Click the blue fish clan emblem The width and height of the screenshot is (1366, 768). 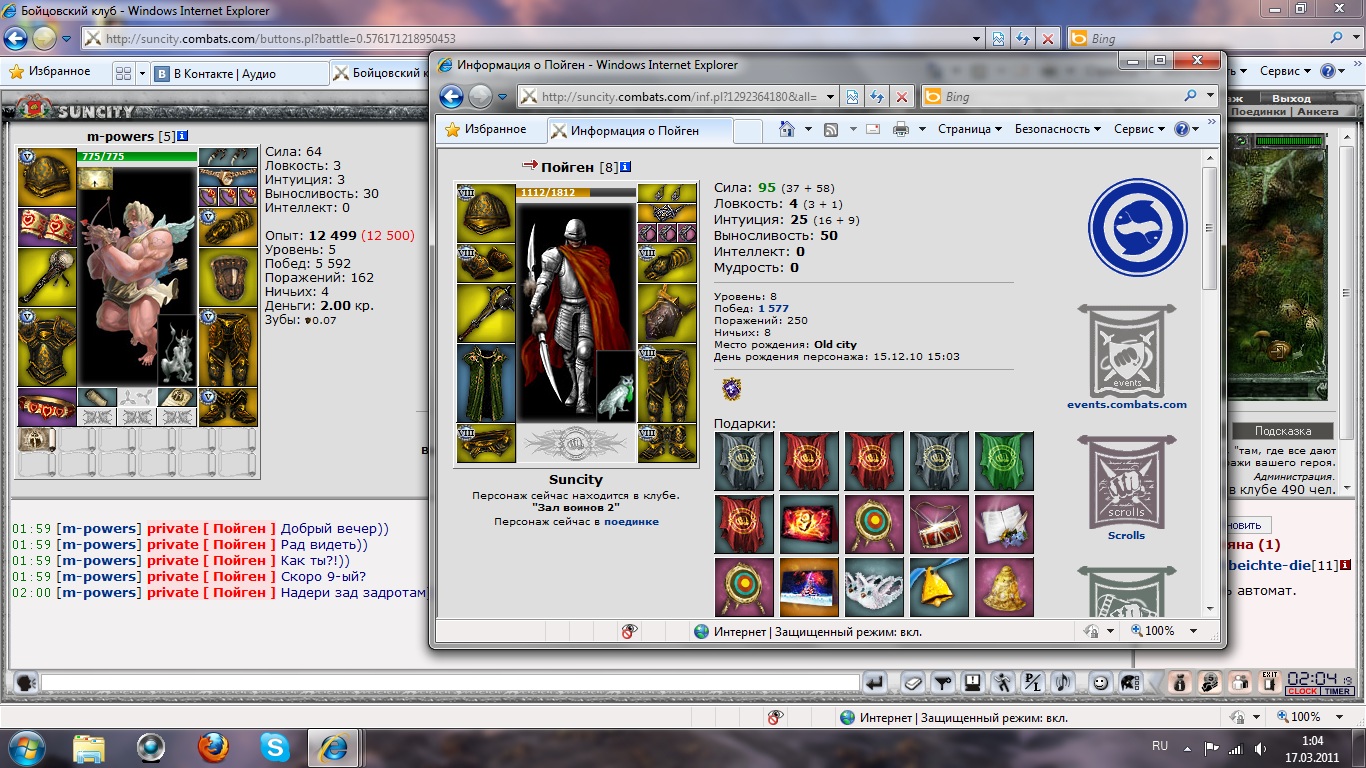[x=1137, y=227]
